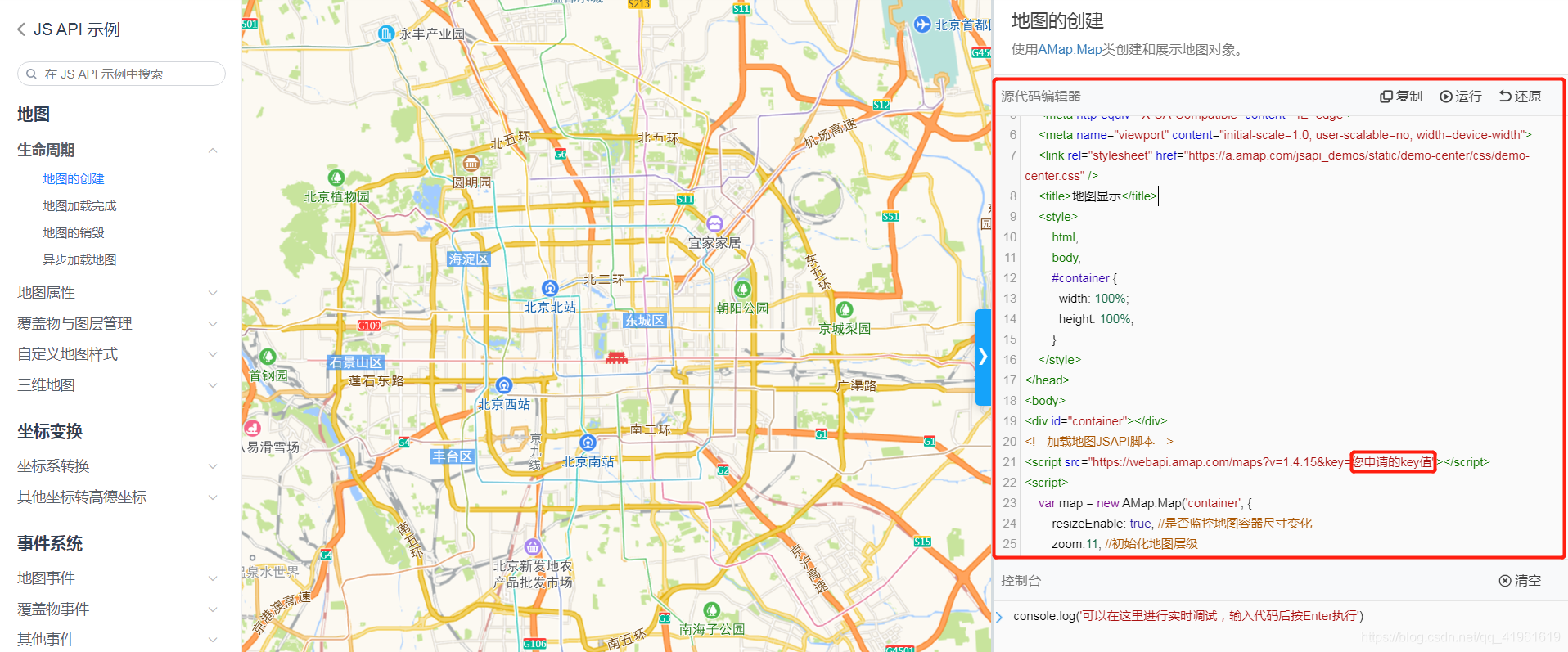The width and height of the screenshot is (1568, 652).
Task: Reset the code with 还原 button
Action: [1520, 97]
